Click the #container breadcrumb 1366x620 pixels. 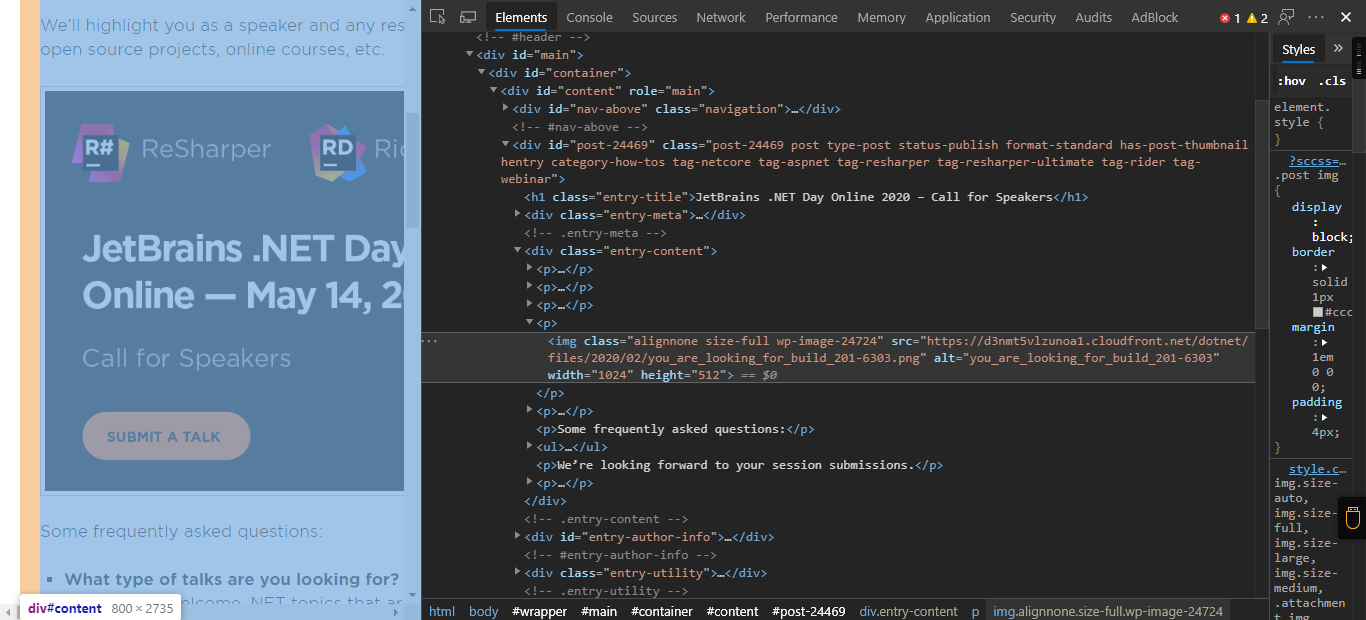(x=662, y=611)
